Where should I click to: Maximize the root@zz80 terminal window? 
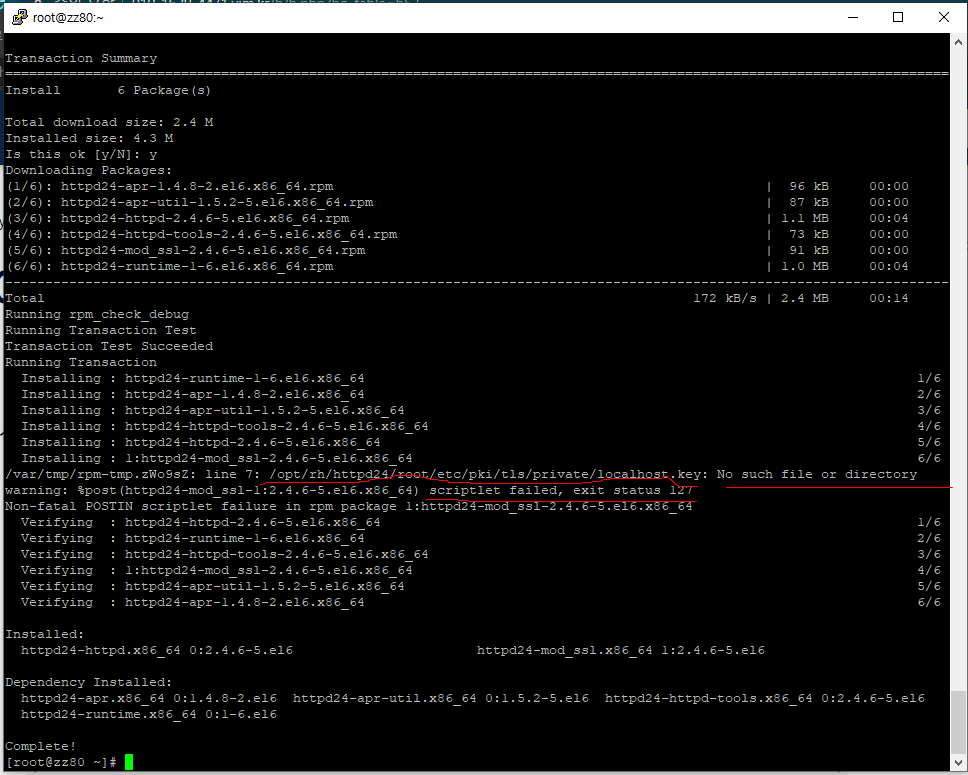tap(898, 17)
